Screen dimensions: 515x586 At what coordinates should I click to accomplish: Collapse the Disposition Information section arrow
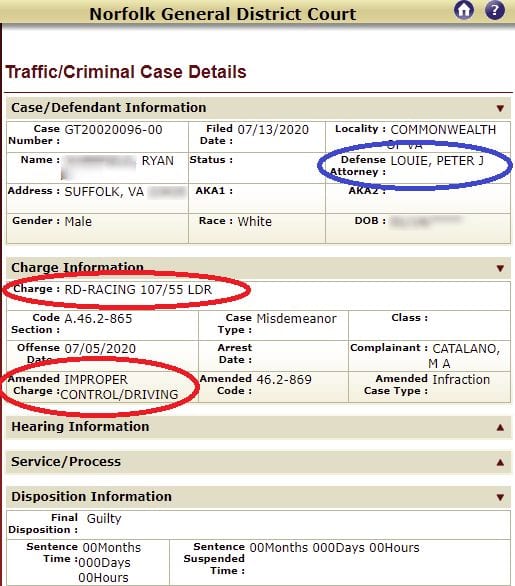point(500,497)
